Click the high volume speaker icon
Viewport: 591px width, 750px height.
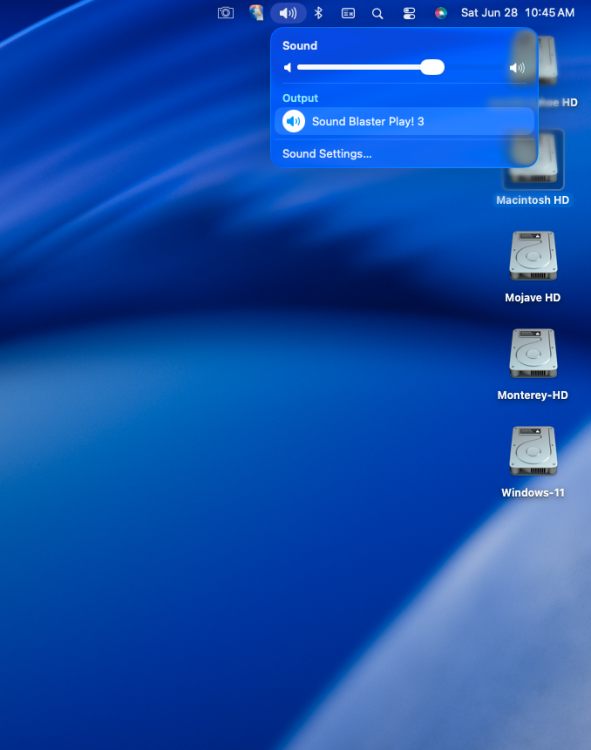coord(517,67)
